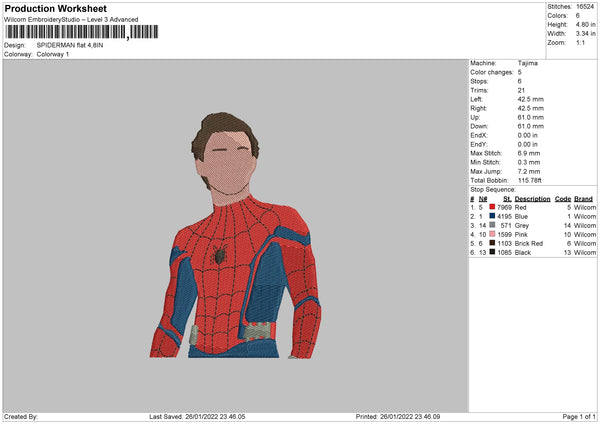The height and width of the screenshot is (424, 600).
Task: Click the Brand column header
Action: (x=583, y=198)
